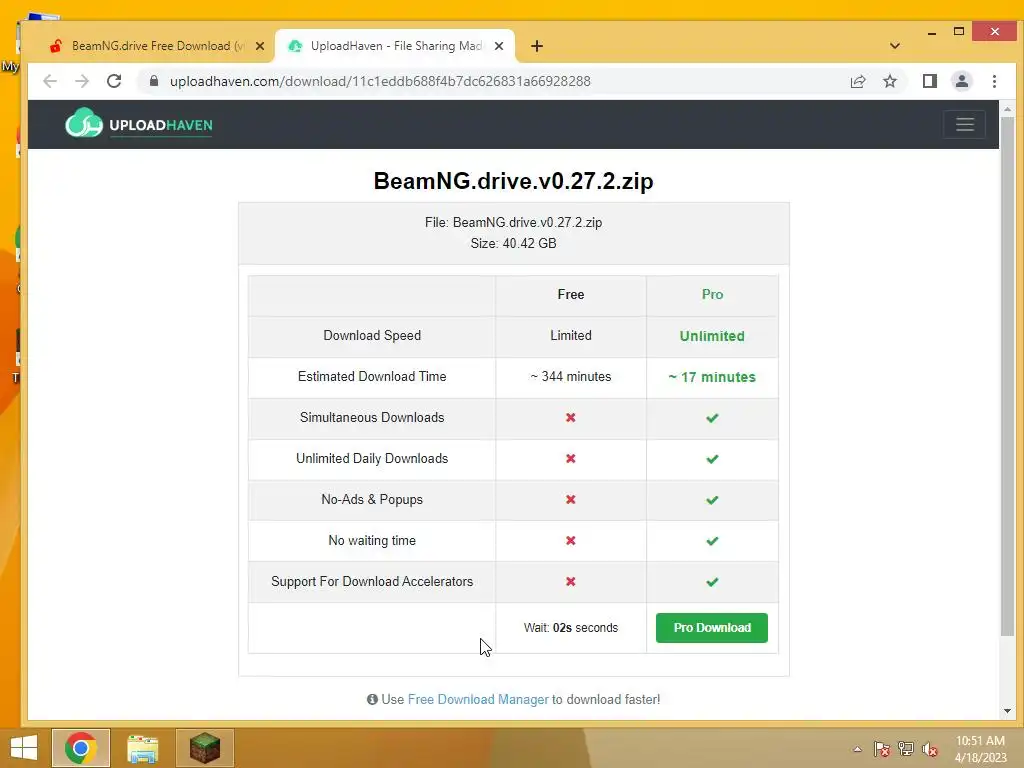
Task: Close the UploadHaven tab
Action: point(499,46)
